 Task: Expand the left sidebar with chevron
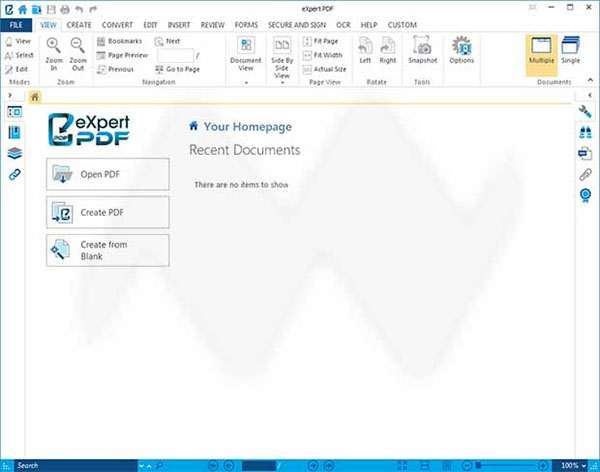coord(10,95)
